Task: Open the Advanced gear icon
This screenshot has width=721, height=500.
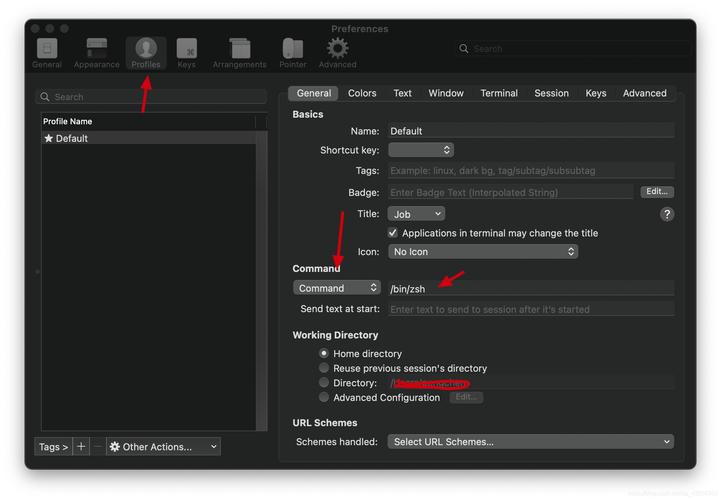Action: 338,52
